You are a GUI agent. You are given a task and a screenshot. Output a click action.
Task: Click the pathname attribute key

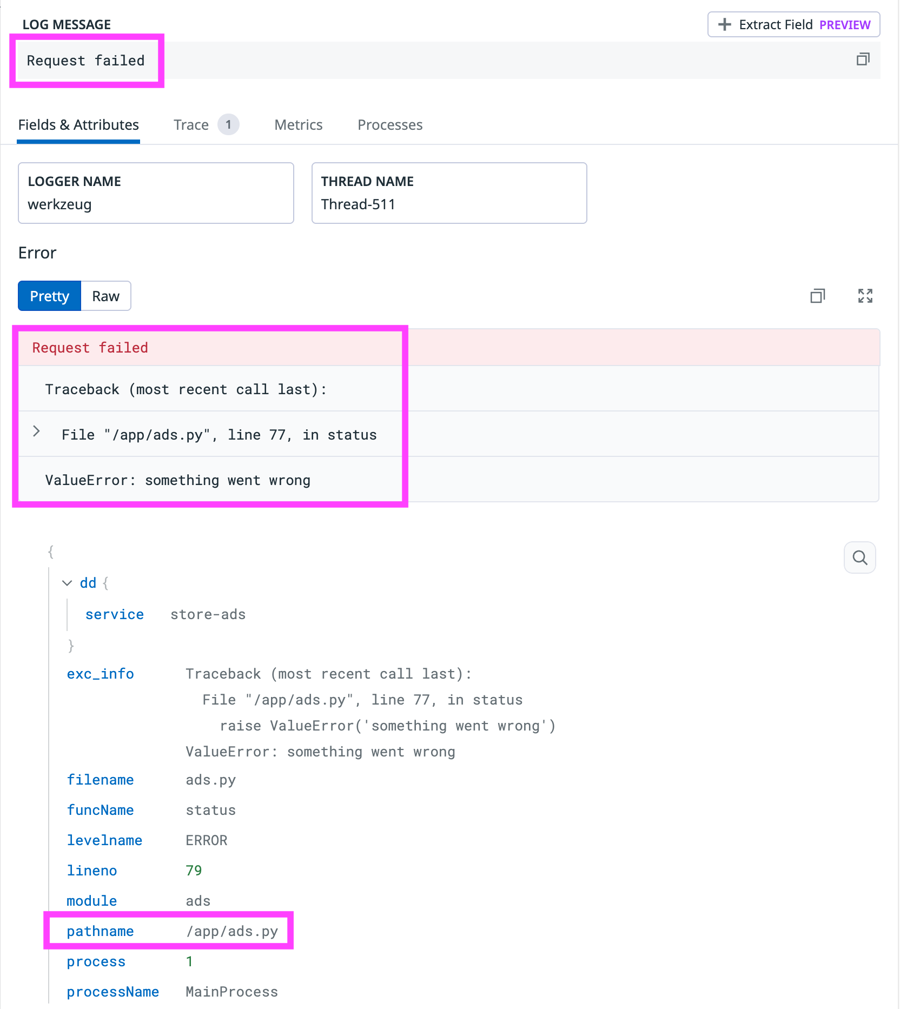tap(100, 931)
